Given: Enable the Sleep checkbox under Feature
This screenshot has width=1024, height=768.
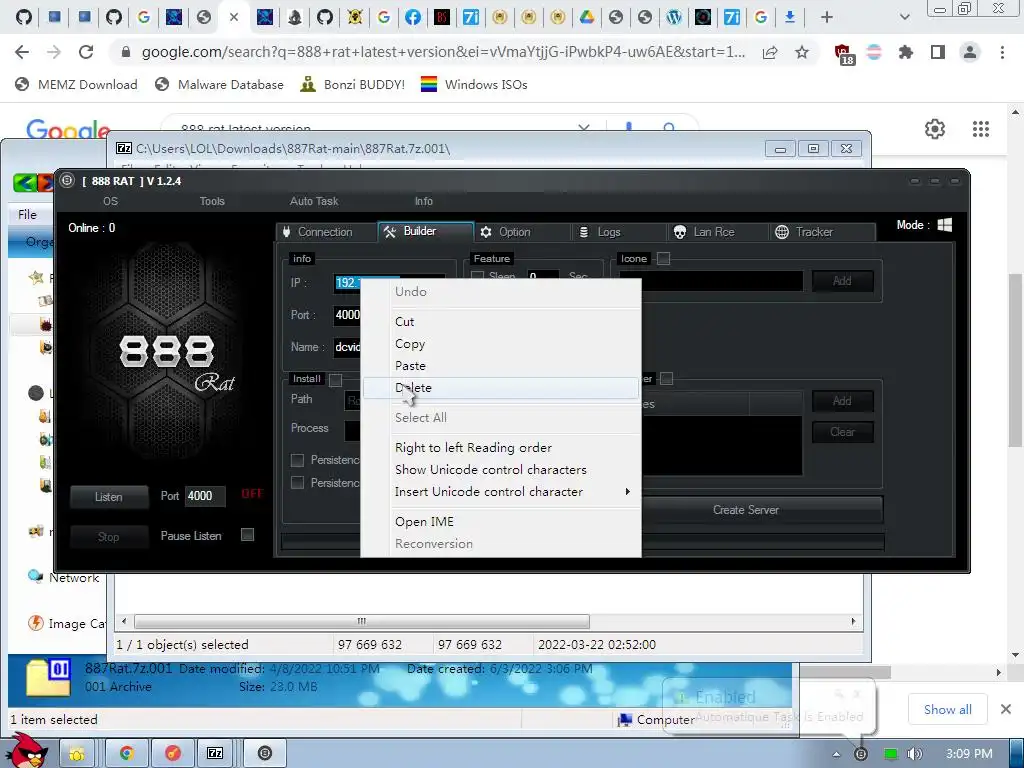Looking at the screenshot, I should [477, 276].
